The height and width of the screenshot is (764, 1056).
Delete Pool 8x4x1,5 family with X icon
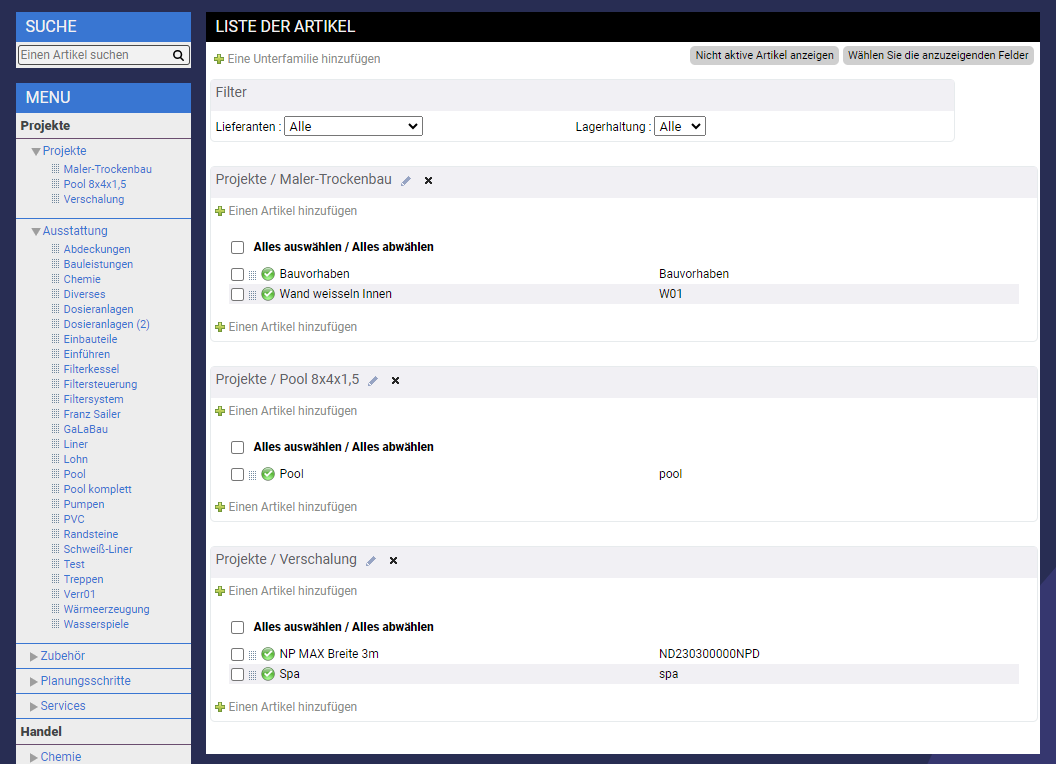tap(395, 381)
